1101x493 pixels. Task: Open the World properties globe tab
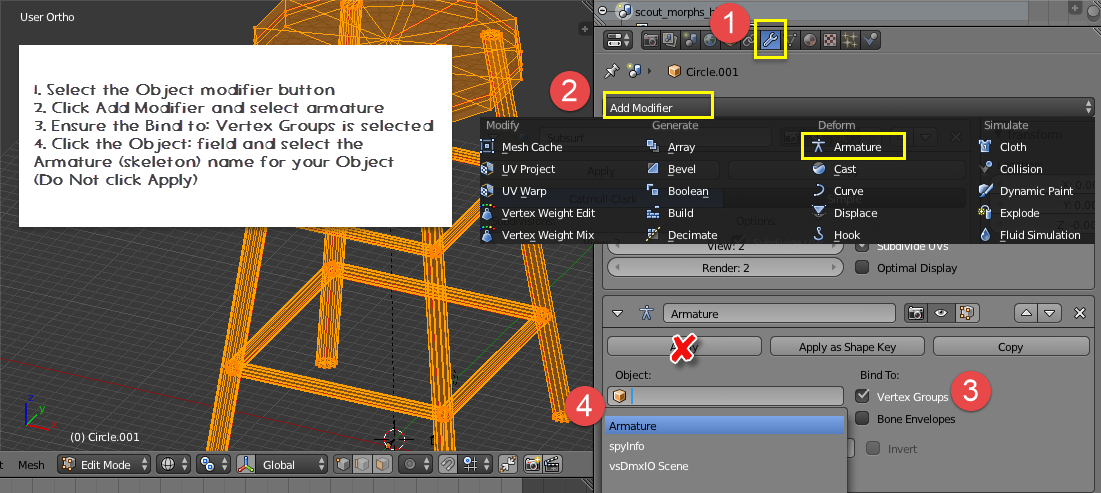709,41
